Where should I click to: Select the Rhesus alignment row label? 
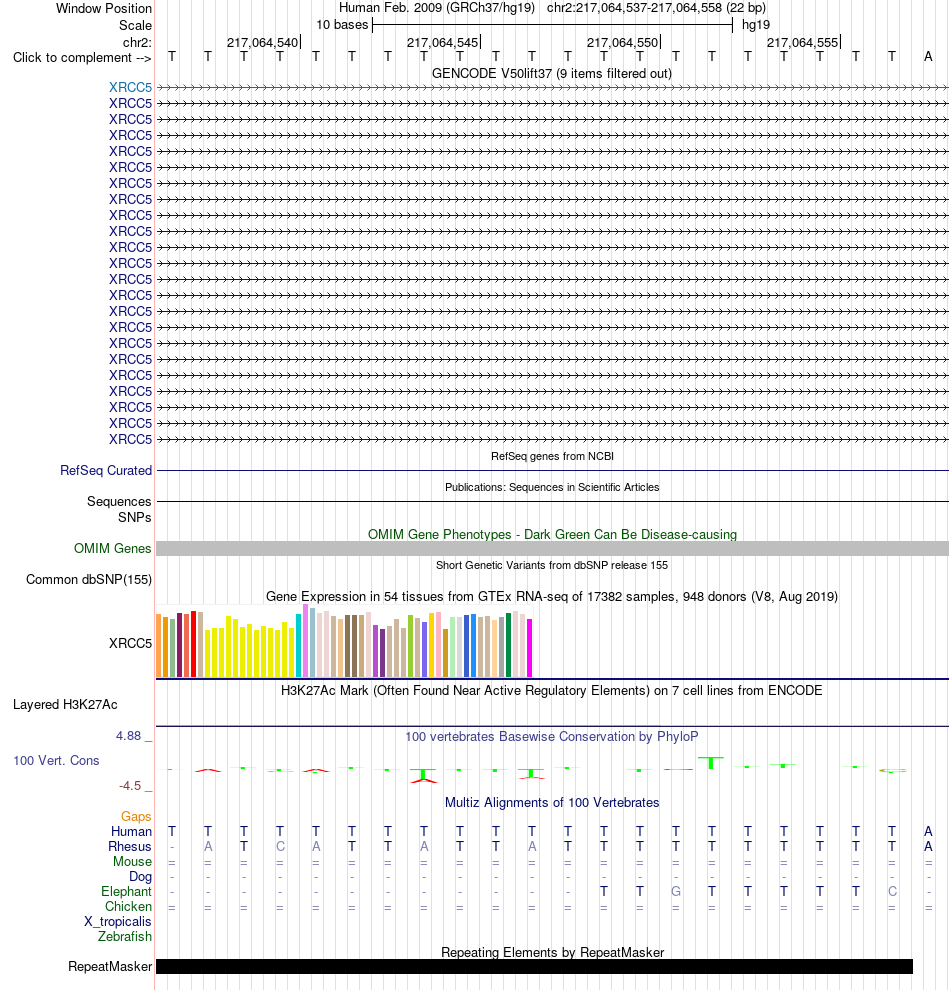[130, 847]
